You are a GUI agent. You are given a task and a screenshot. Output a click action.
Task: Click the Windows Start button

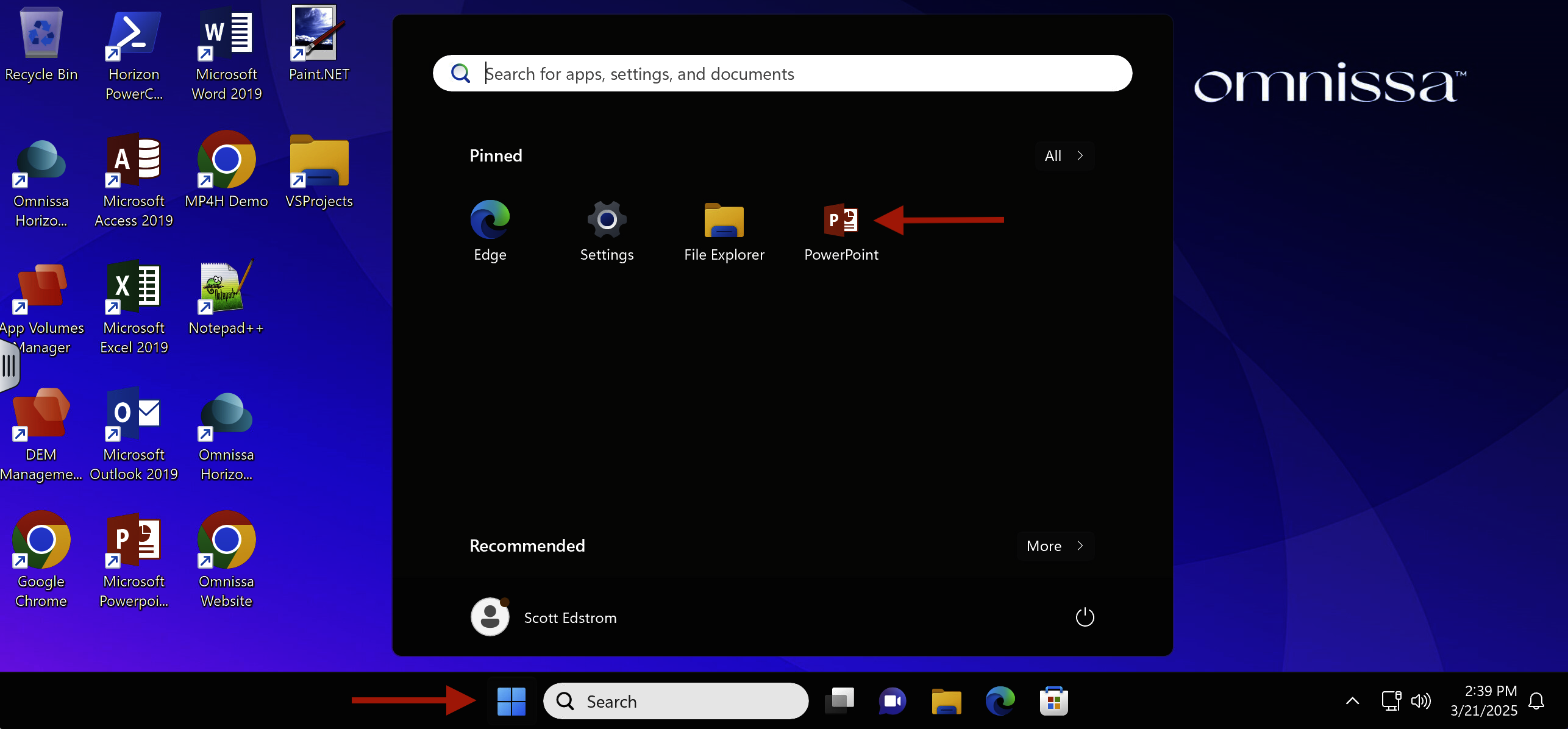511,701
